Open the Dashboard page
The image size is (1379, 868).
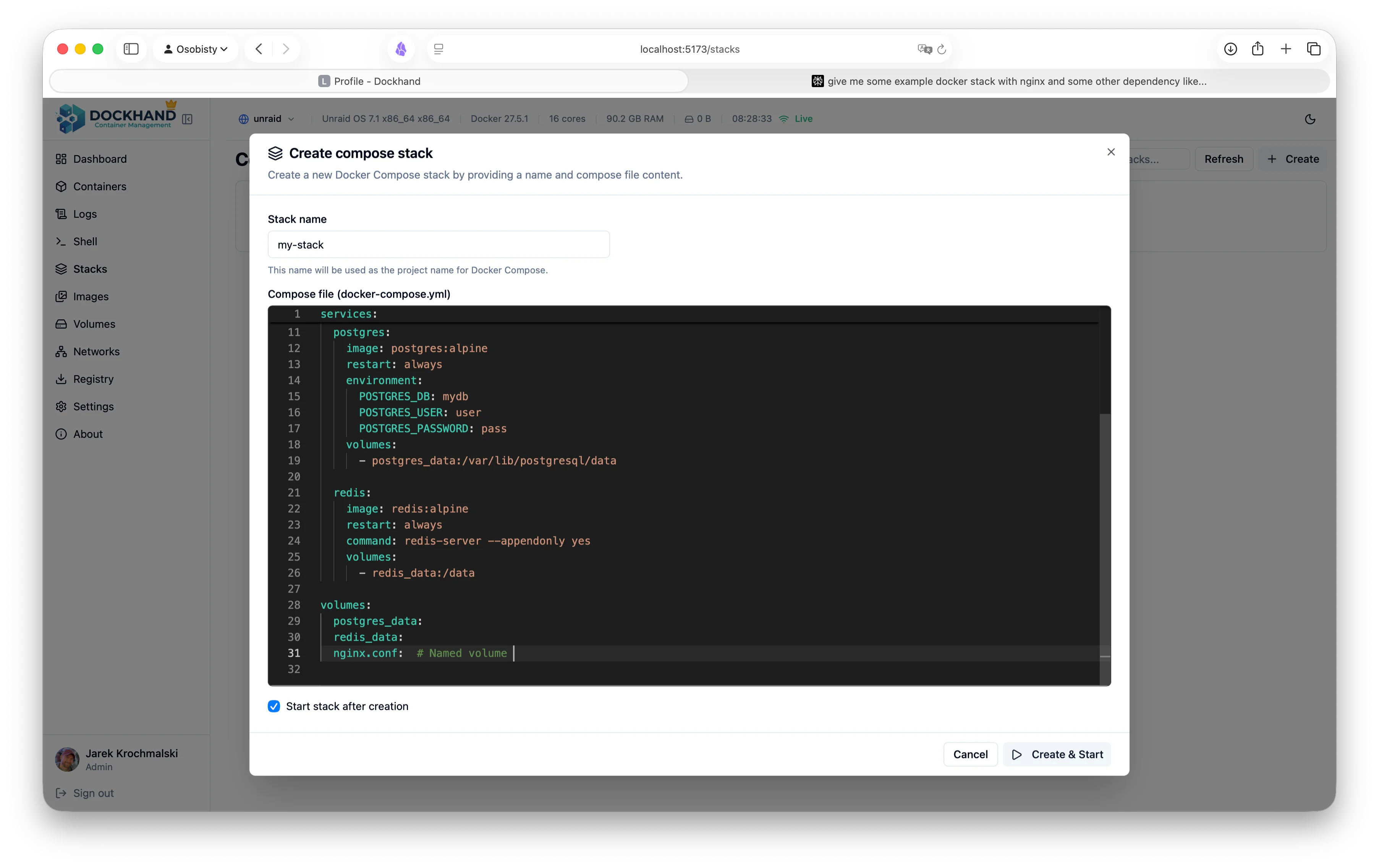(x=99, y=159)
